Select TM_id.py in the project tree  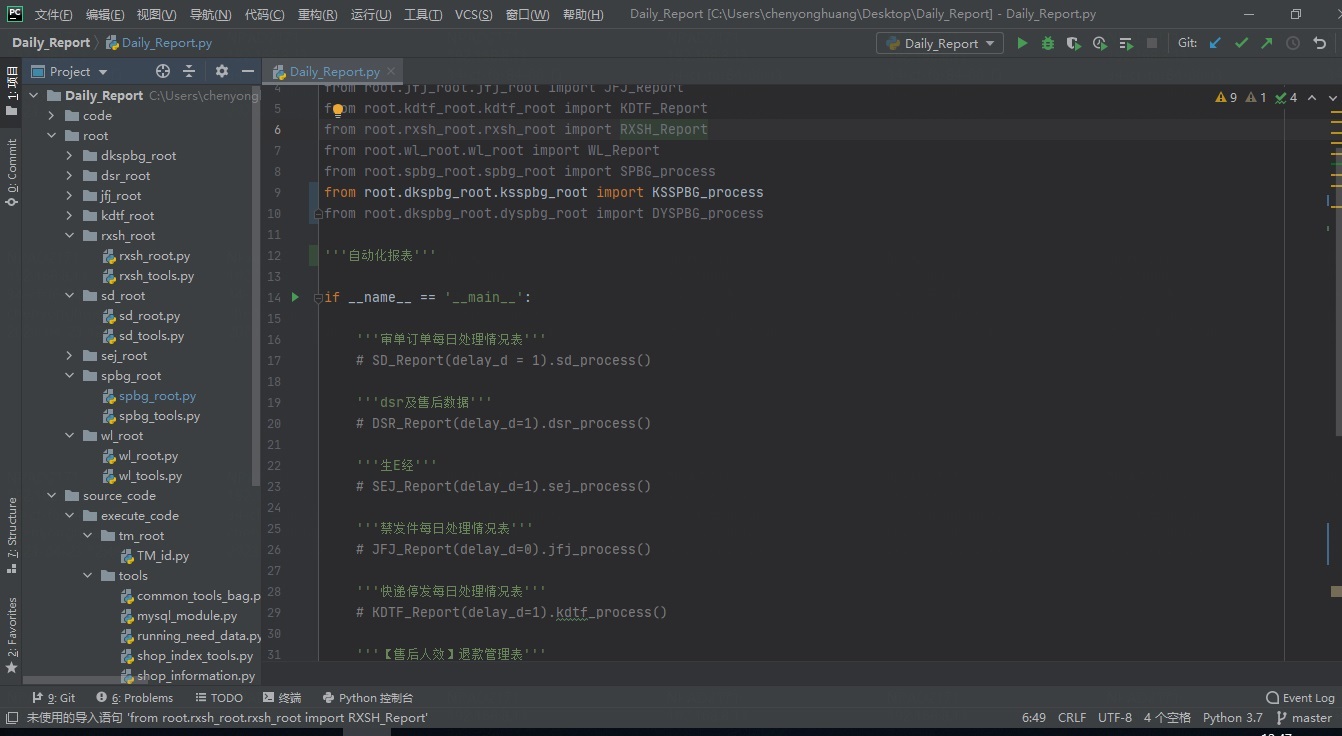tap(162, 556)
